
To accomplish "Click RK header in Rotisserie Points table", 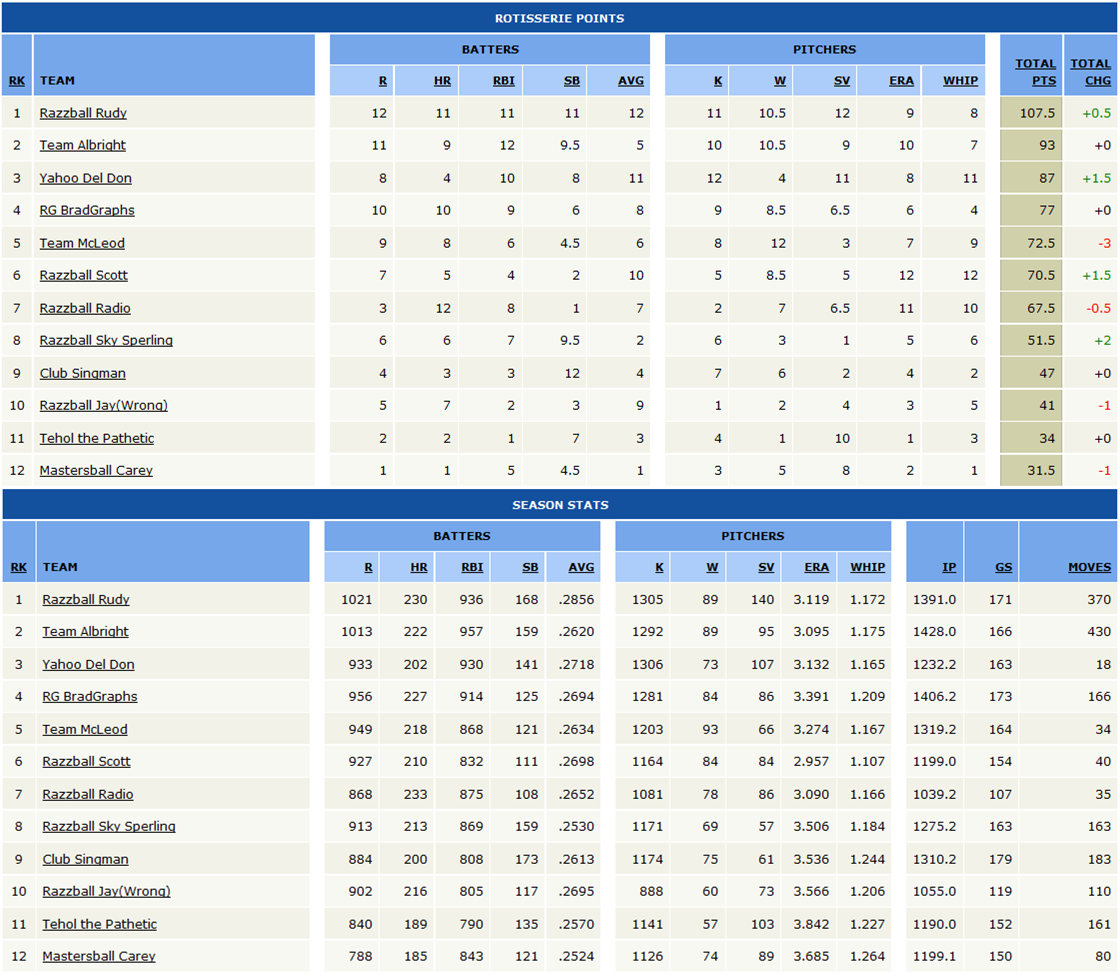I will [x=17, y=81].
